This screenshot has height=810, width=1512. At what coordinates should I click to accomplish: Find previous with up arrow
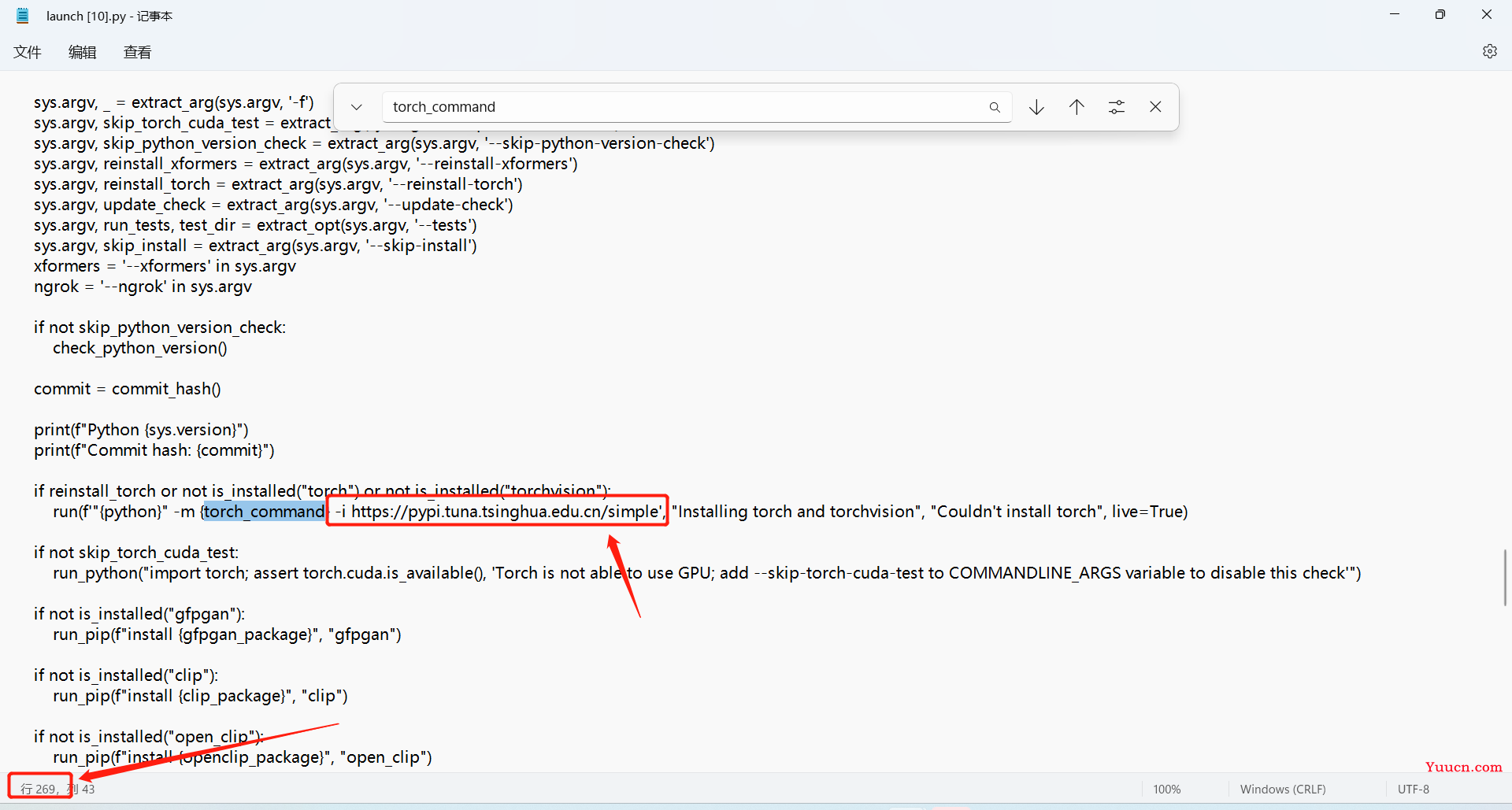[1077, 107]
